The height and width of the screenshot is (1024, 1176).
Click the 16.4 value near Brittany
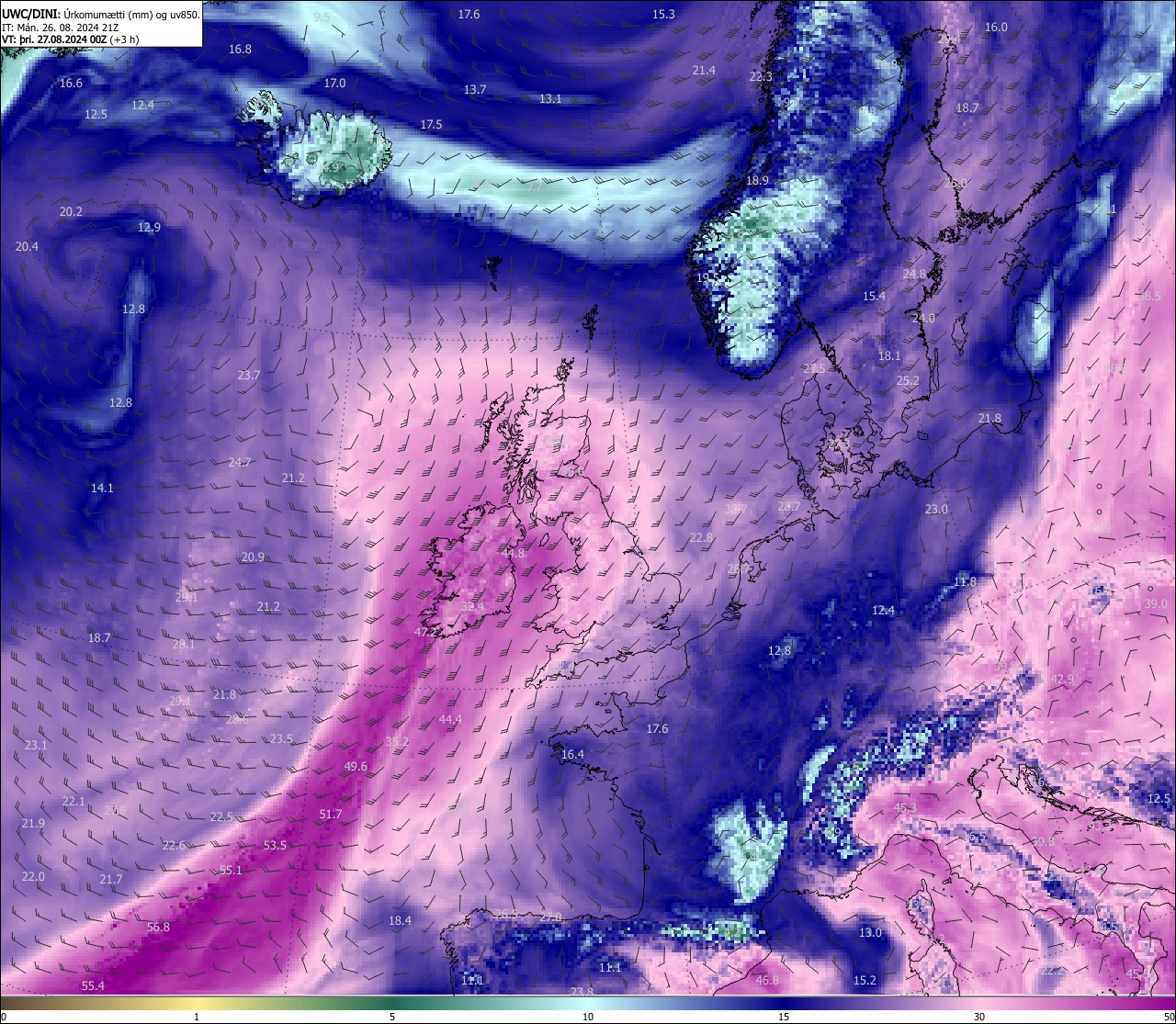click(572, 754)
